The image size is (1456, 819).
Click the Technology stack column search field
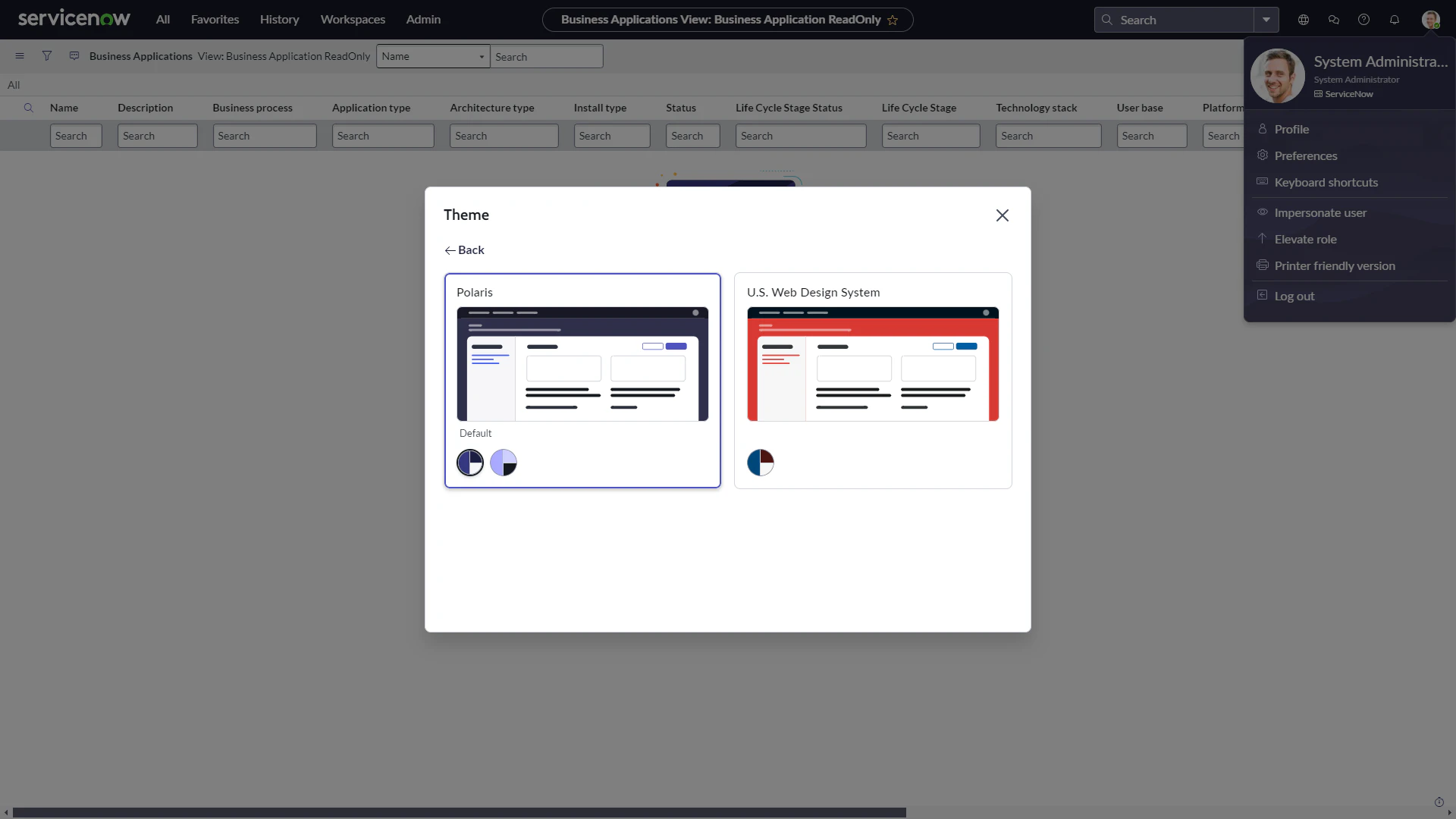pyautogui.click(x=1049, y=136)
